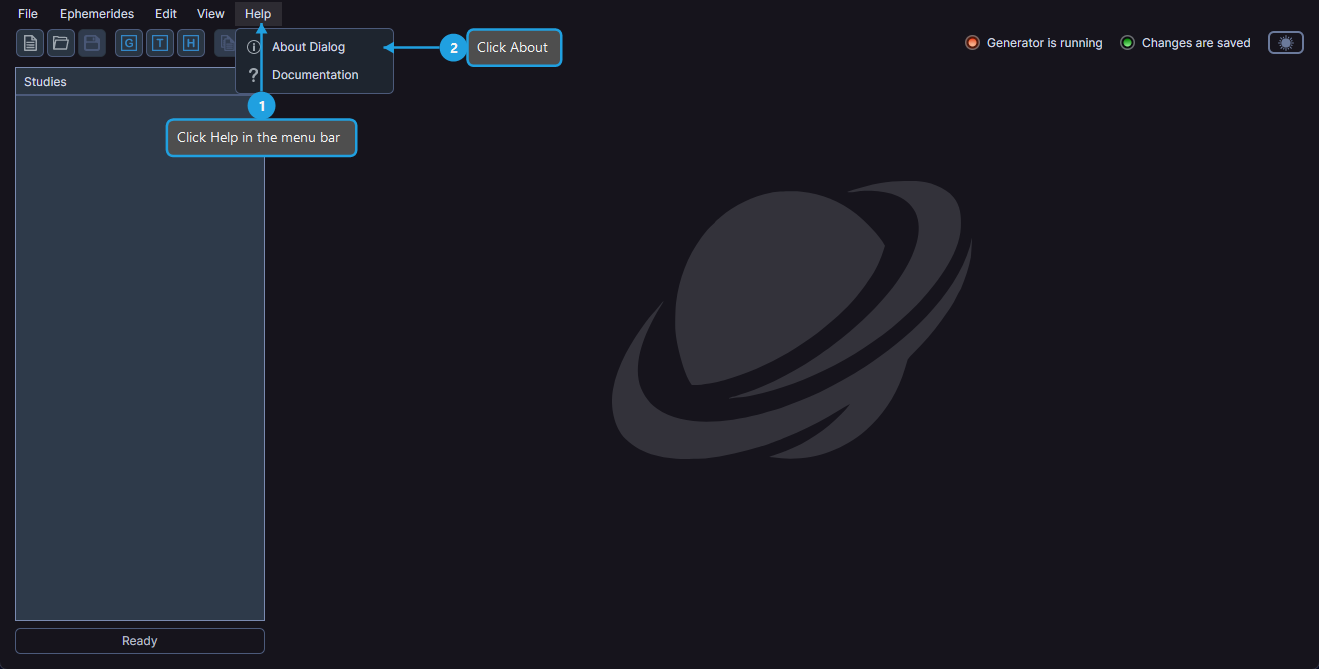Image resolution: width=1319 pixels, height=669 pixels.
Task: Click the Ready status button
Action: pos(140,641)
